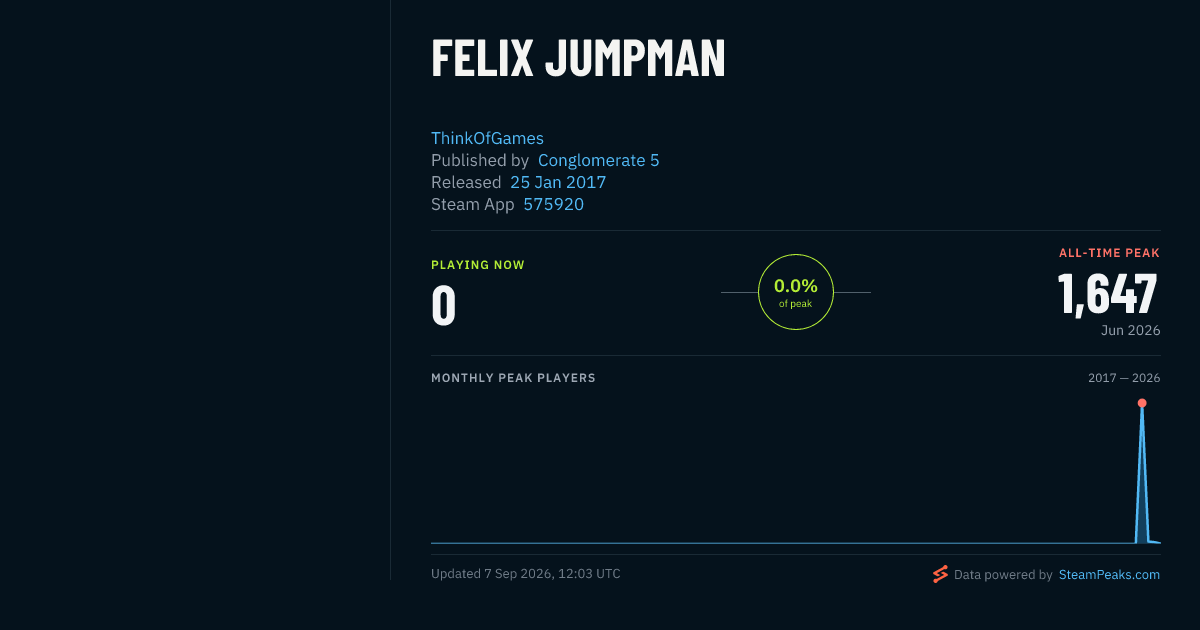This screenshot has height=630, width=1200.
Task: Open the Conglomerate 5 publisher link
Action: point(598,160)
